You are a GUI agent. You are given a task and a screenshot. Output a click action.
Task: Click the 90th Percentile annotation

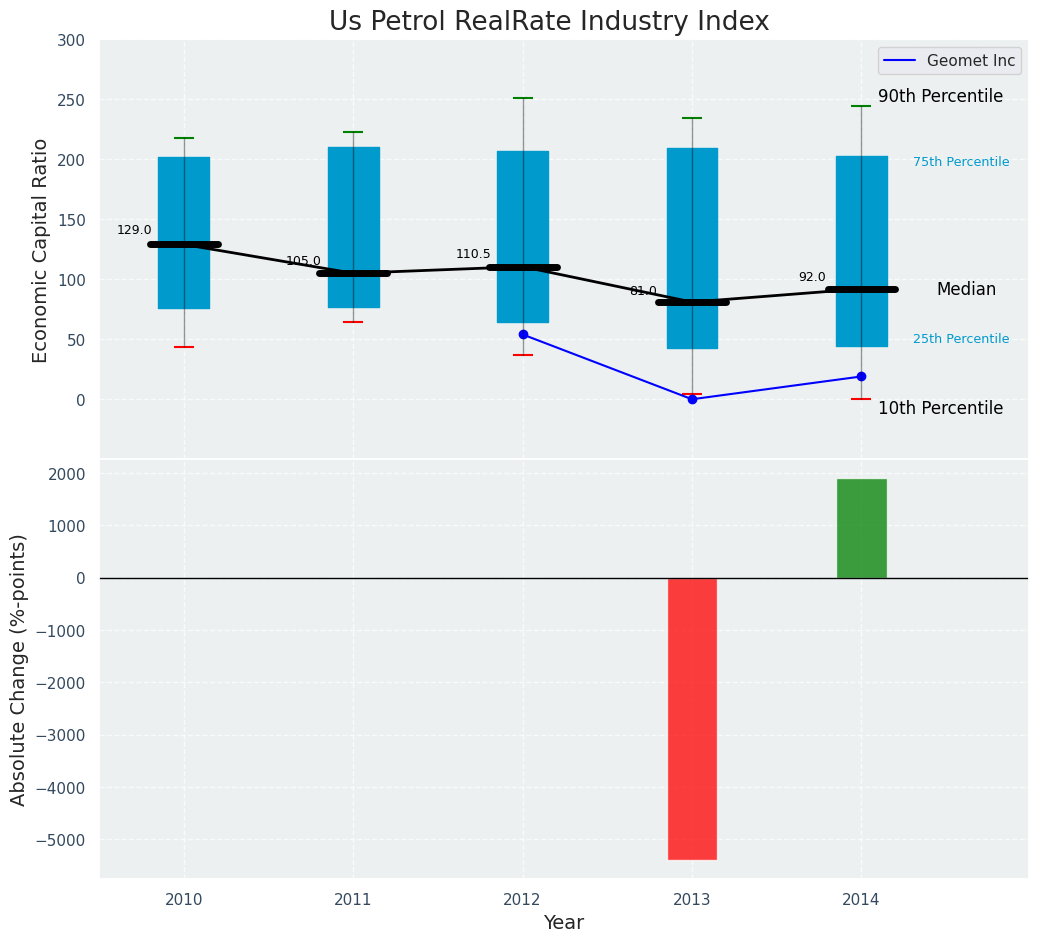pos(940,97)
